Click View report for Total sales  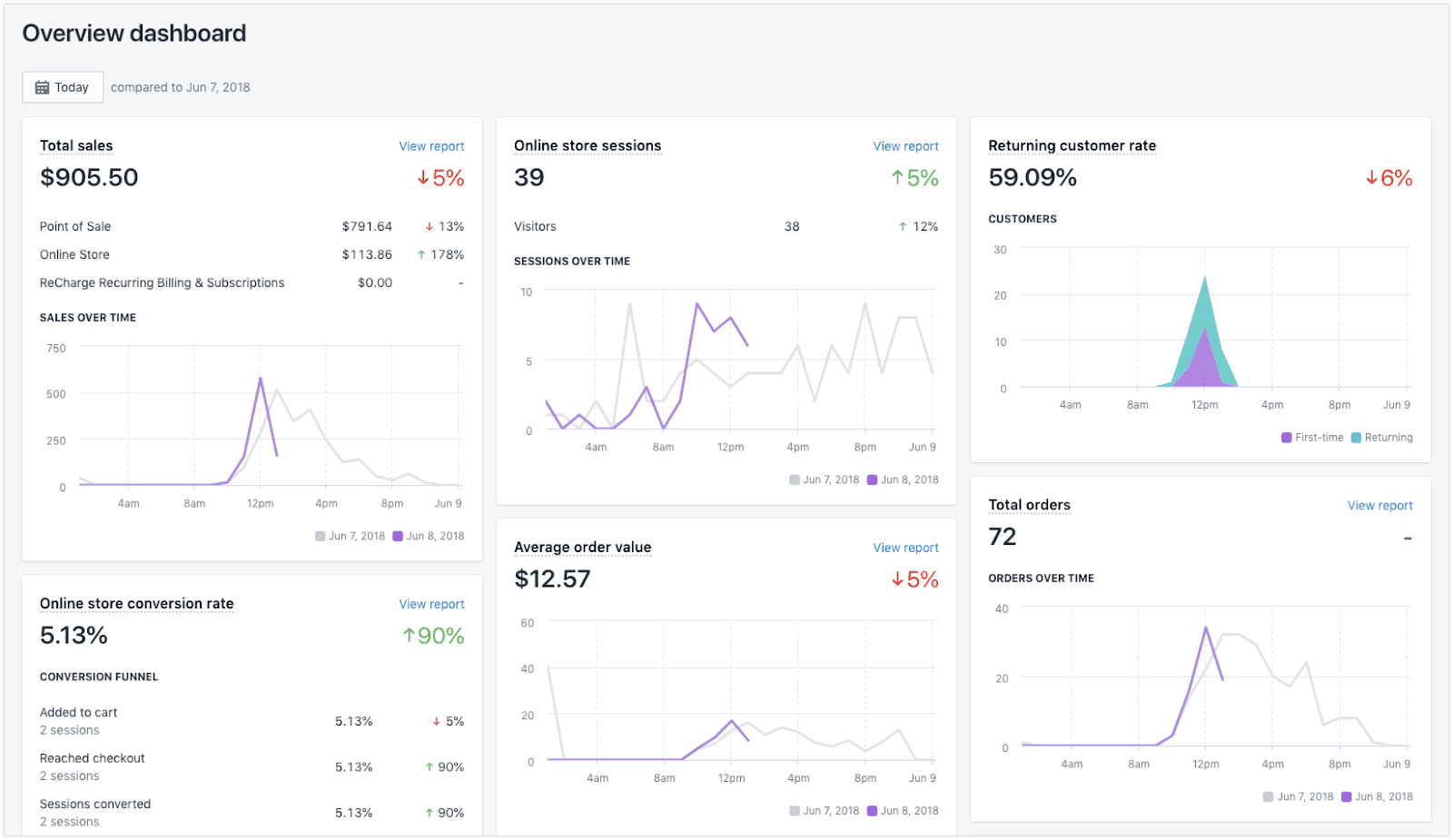431,145
